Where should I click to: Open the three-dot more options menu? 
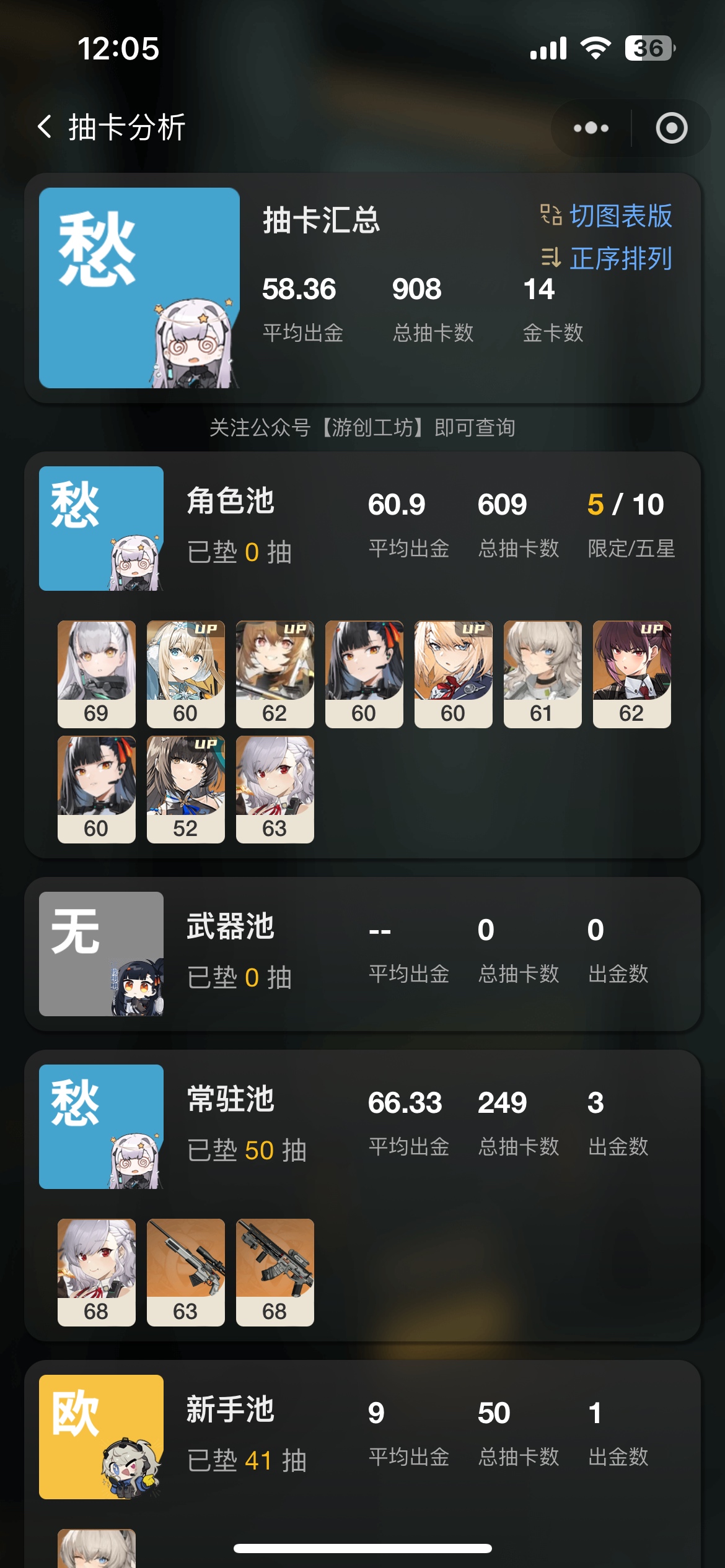[x=591, y=128]
